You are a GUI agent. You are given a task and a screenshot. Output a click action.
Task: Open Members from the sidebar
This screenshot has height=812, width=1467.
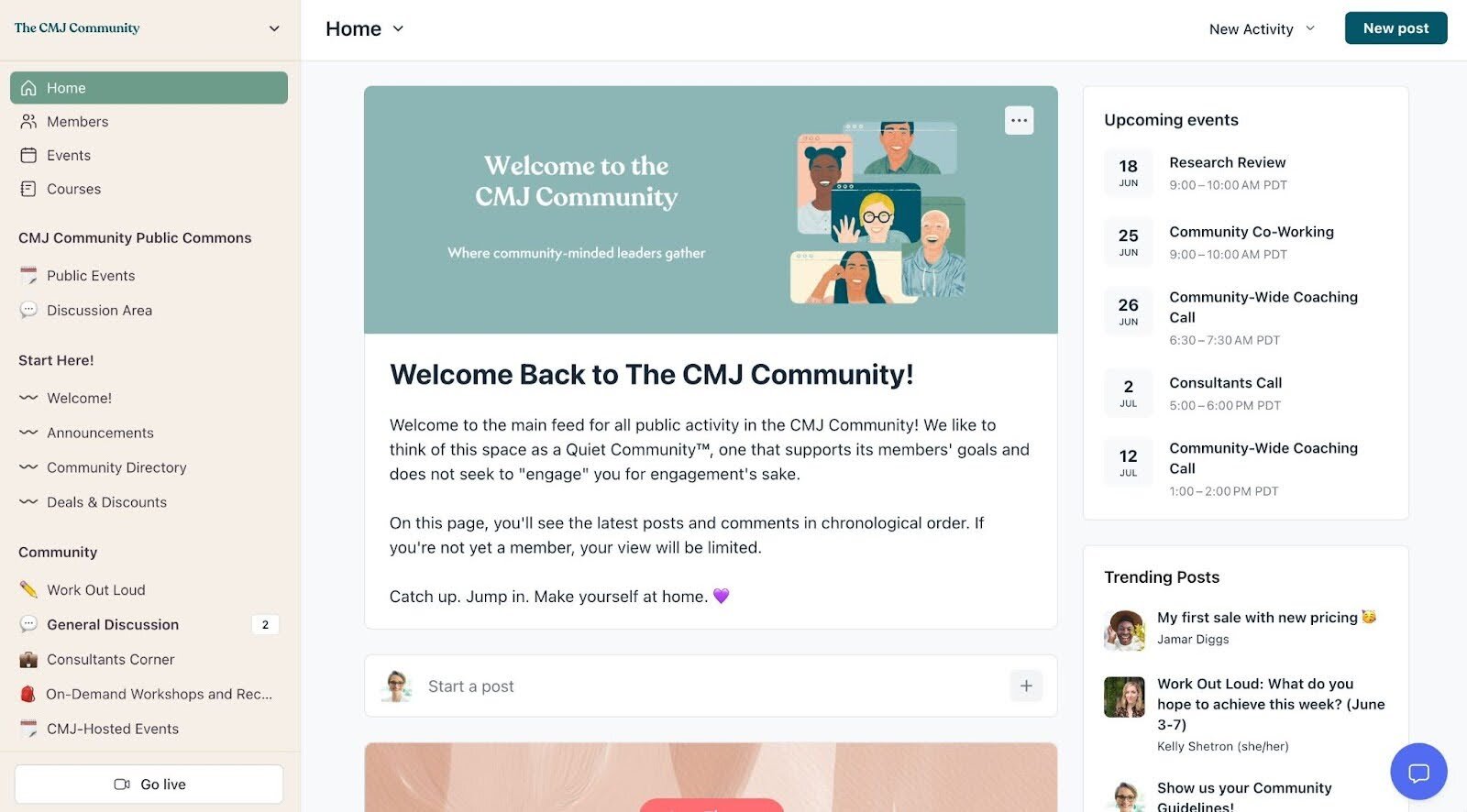pos(149,121)
